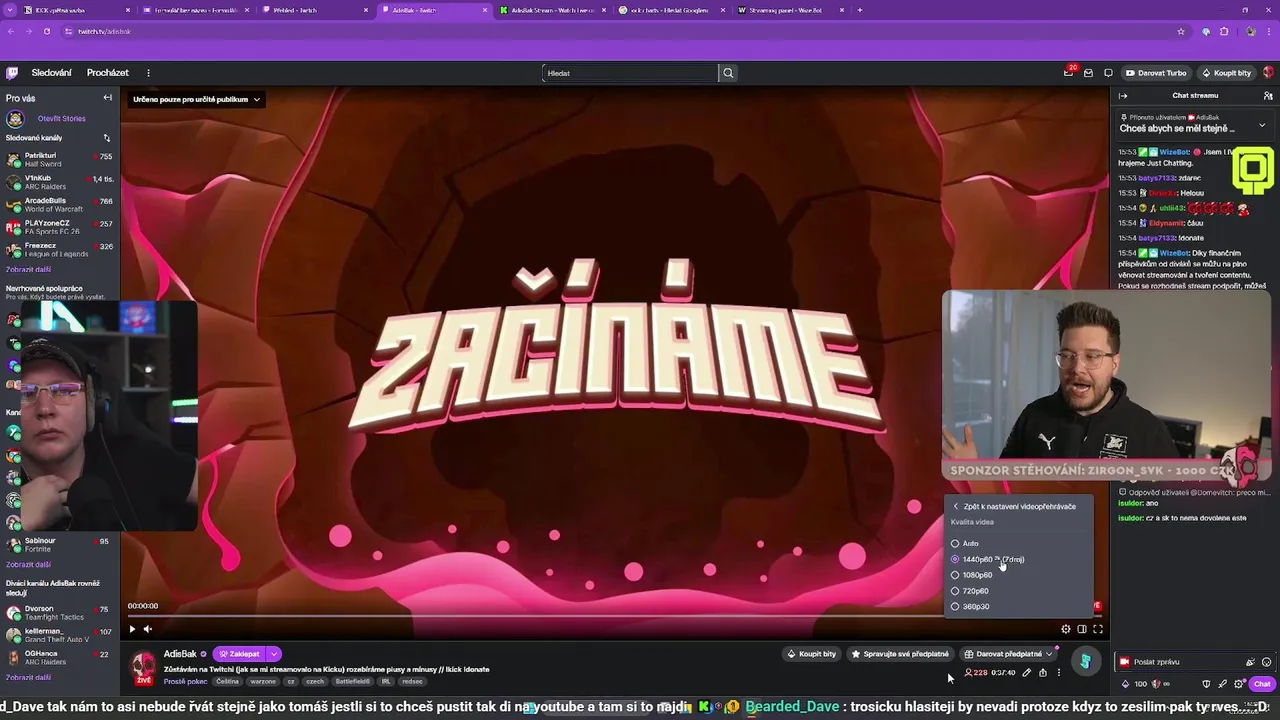Go back to video player settings
The width and height of the screenshot is (1280, 720).
click(1014, 506)
